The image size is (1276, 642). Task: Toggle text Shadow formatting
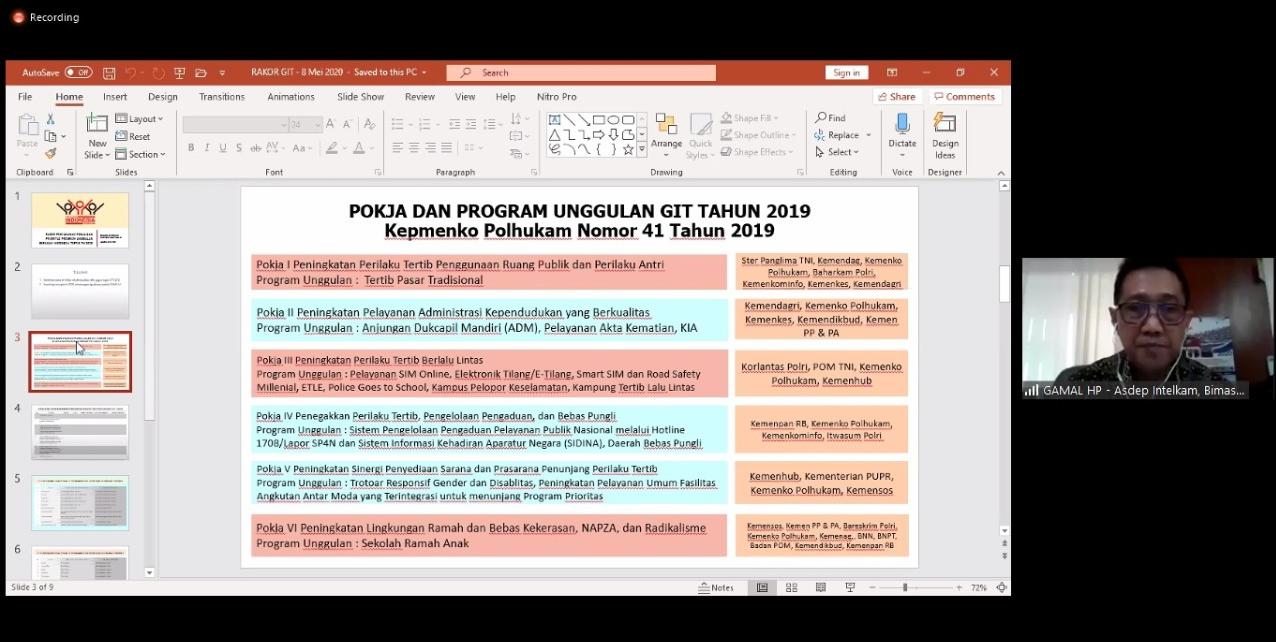(238, 148)
